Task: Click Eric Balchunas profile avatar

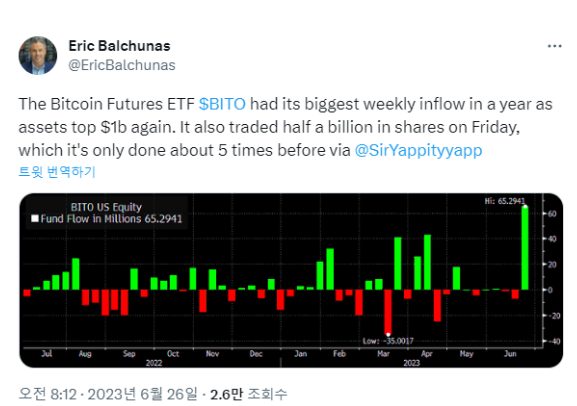Action: (x=38, y=55)
